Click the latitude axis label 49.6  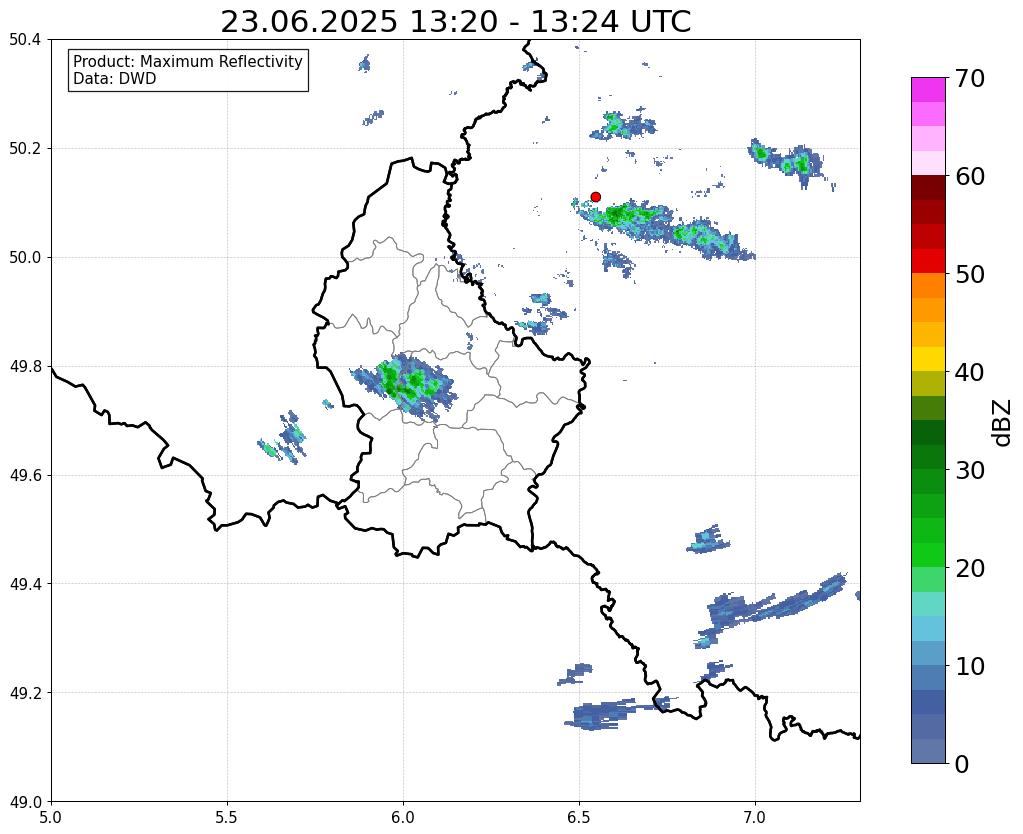[25, 476]
